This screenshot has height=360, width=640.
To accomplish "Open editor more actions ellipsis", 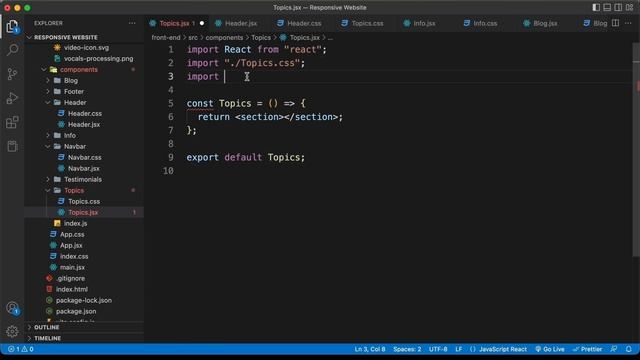I will point(628,23).
